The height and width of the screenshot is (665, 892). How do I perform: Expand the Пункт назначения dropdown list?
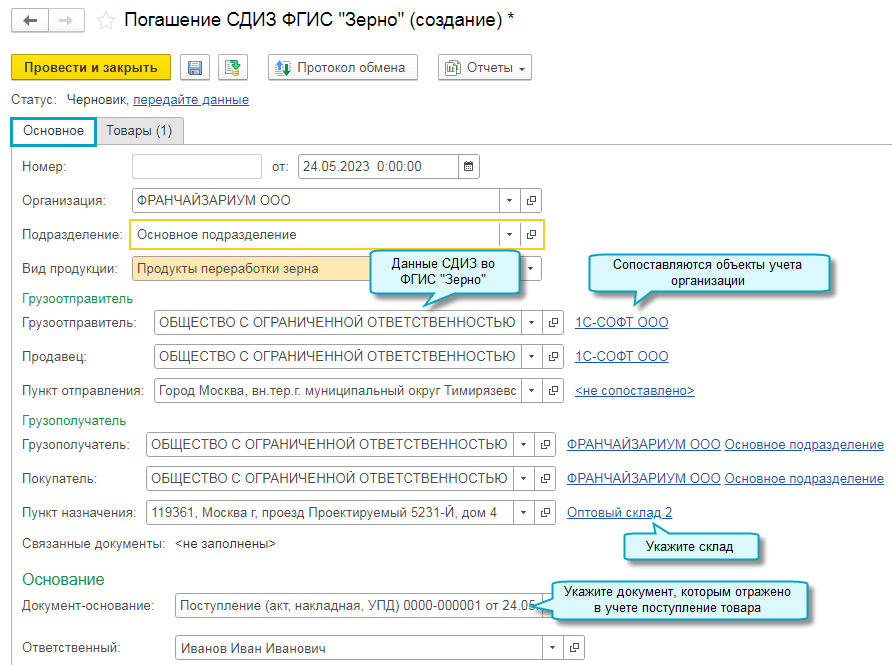(523, 513)
